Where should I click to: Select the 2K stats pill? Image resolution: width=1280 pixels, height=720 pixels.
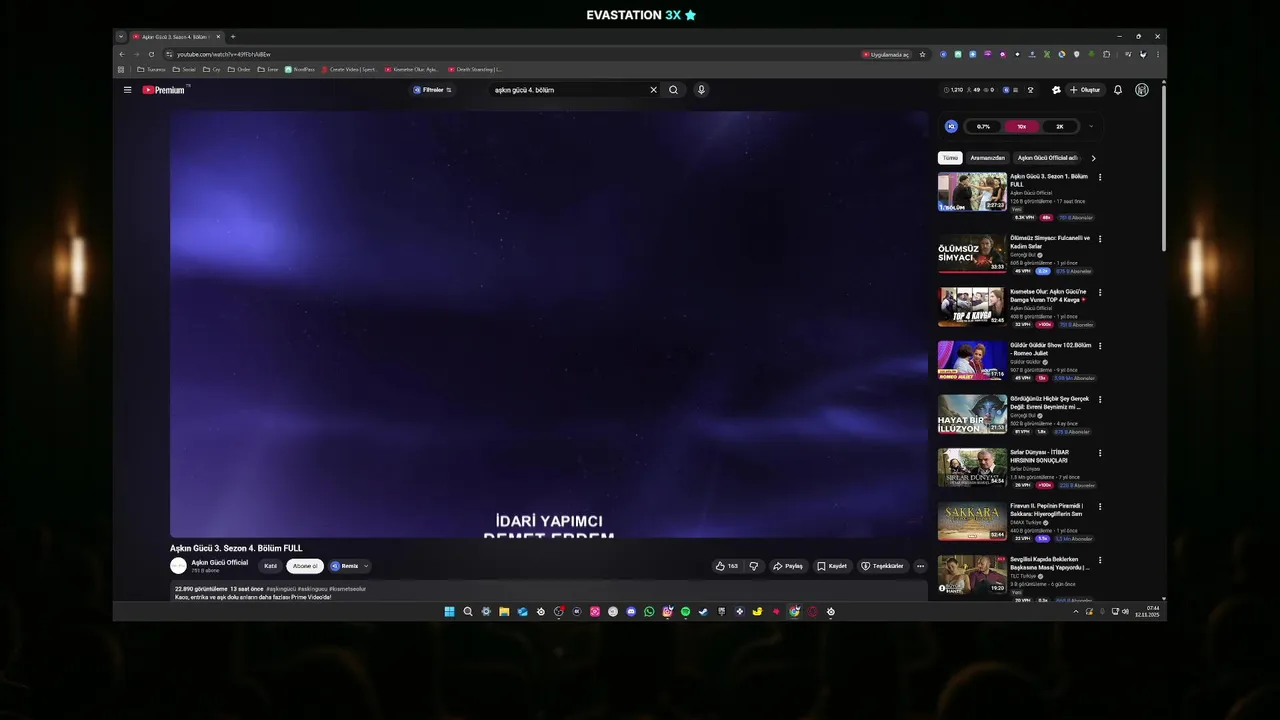[x=1060, y=127]
